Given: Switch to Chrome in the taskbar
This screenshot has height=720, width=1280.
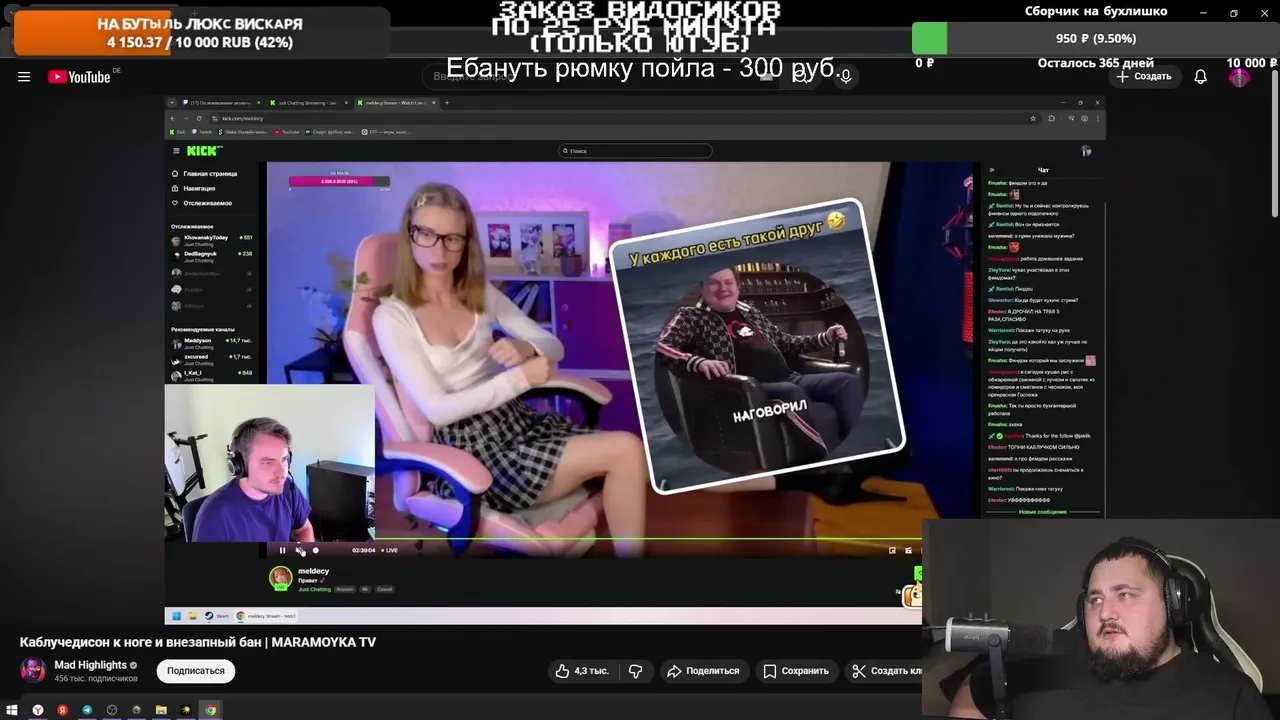Looking at the screenshot, I should tap(211, 710).
